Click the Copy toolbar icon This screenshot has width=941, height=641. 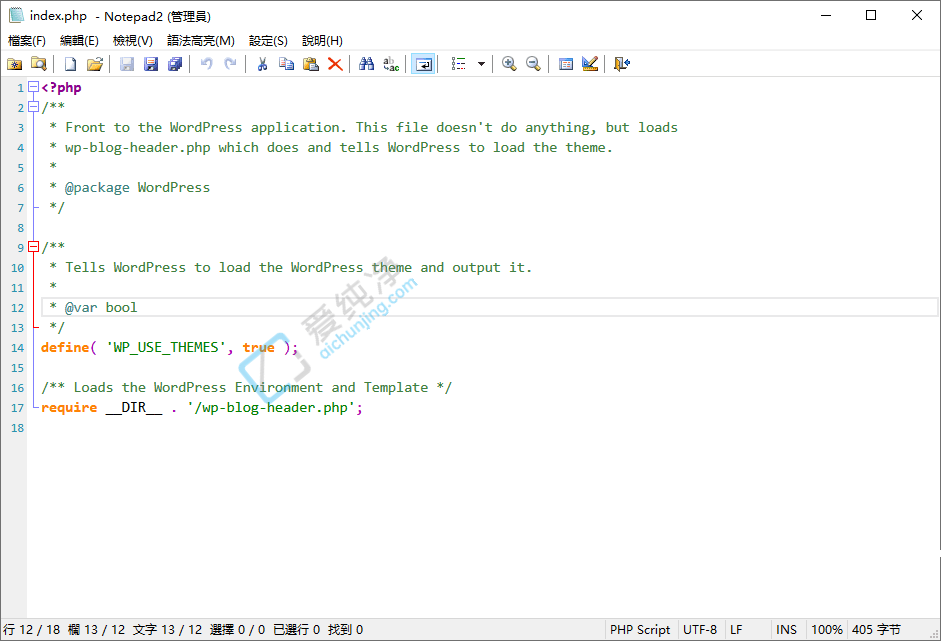coord(286,64)
